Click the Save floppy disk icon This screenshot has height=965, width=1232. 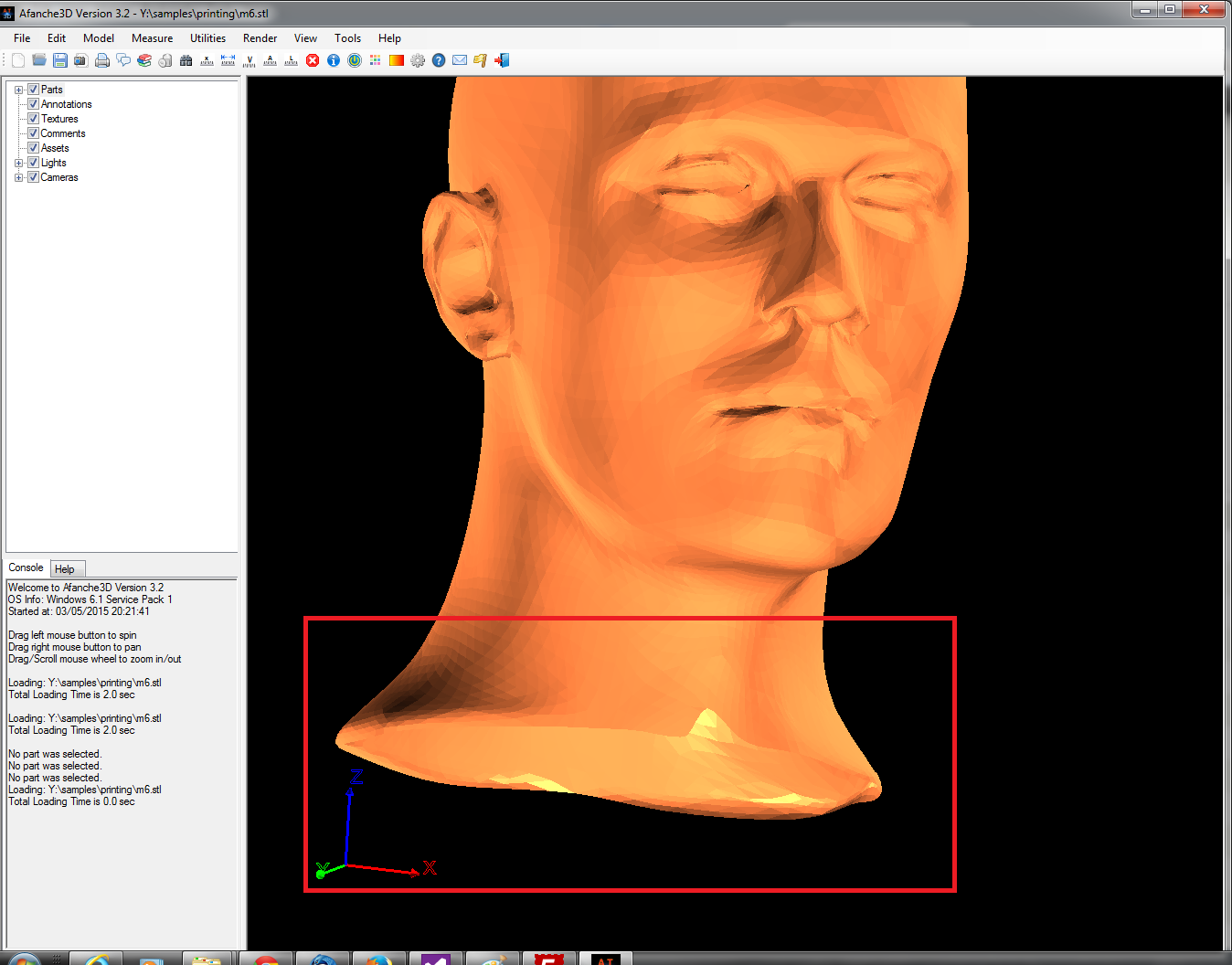(60, 60)
